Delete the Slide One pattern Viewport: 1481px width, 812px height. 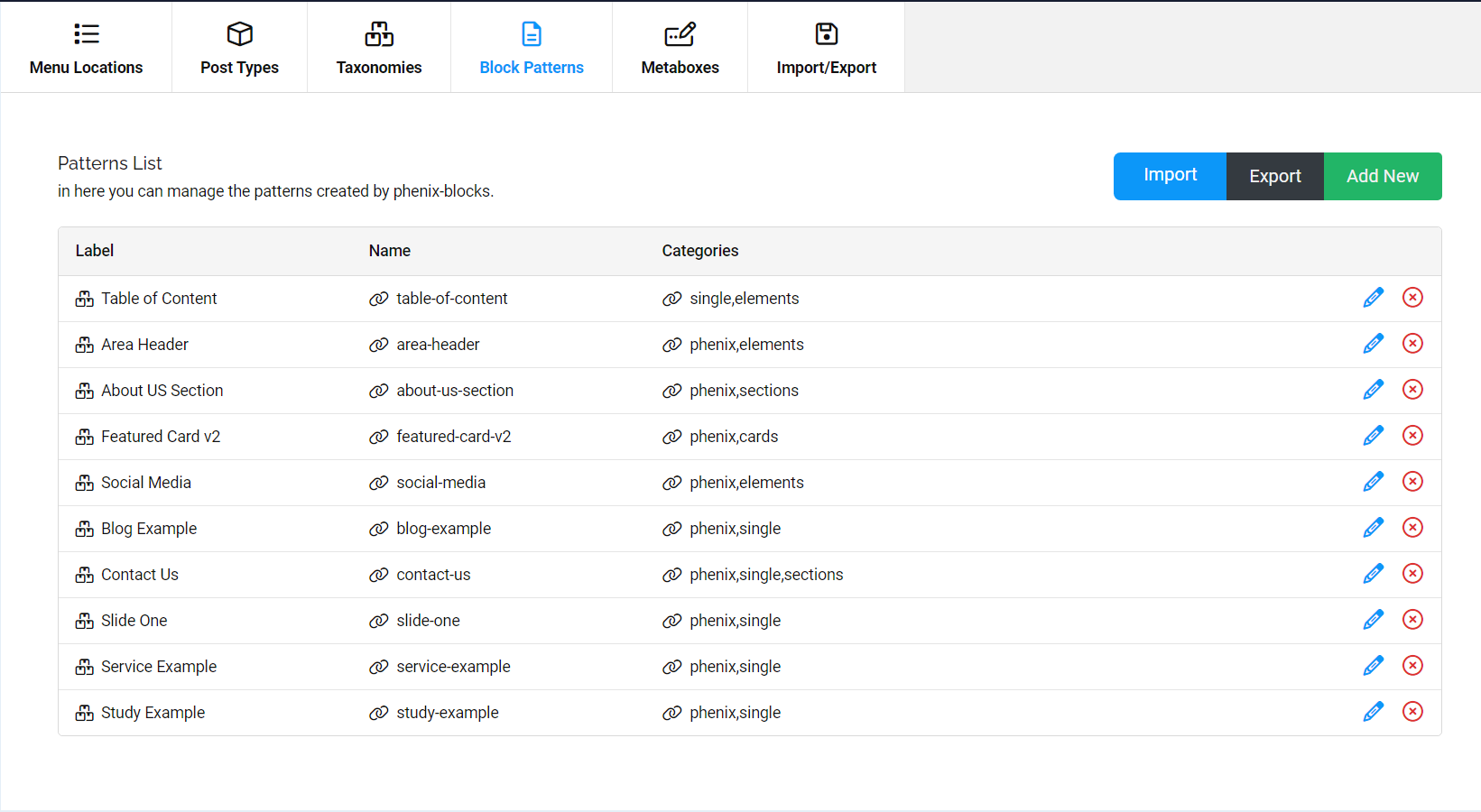point(1412,620)
